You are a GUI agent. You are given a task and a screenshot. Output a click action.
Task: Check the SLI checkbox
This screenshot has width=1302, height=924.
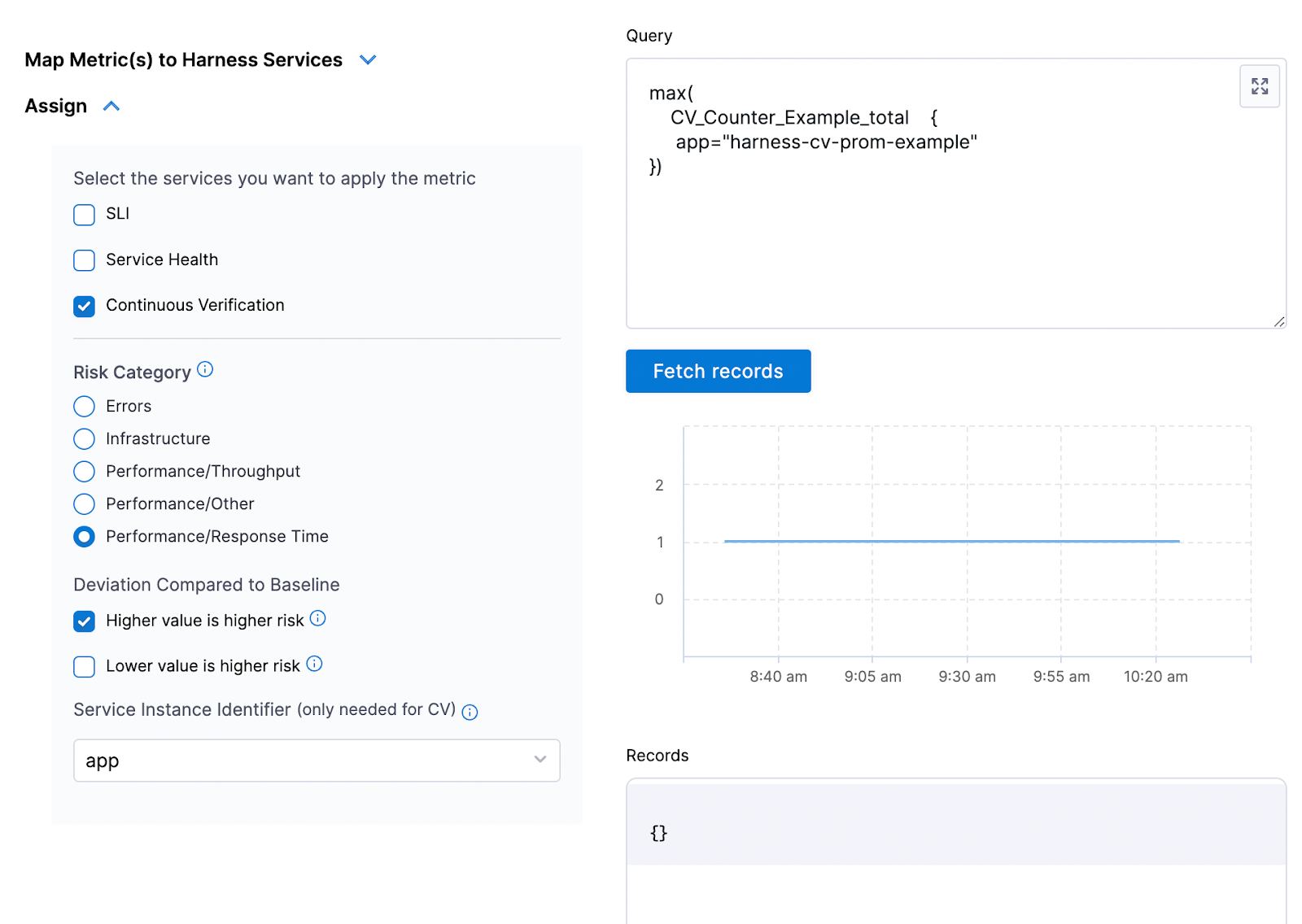click(x=84, y=215)
